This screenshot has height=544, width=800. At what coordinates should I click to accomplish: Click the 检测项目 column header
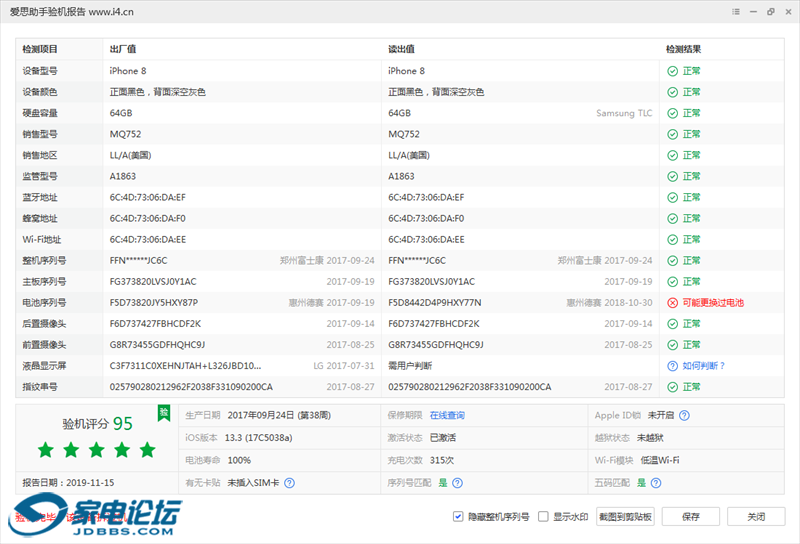point(40,50)
